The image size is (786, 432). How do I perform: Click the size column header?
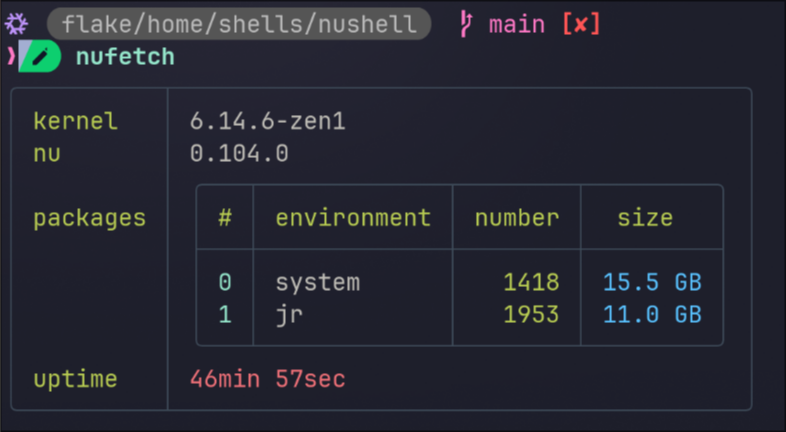coord(645,218)
